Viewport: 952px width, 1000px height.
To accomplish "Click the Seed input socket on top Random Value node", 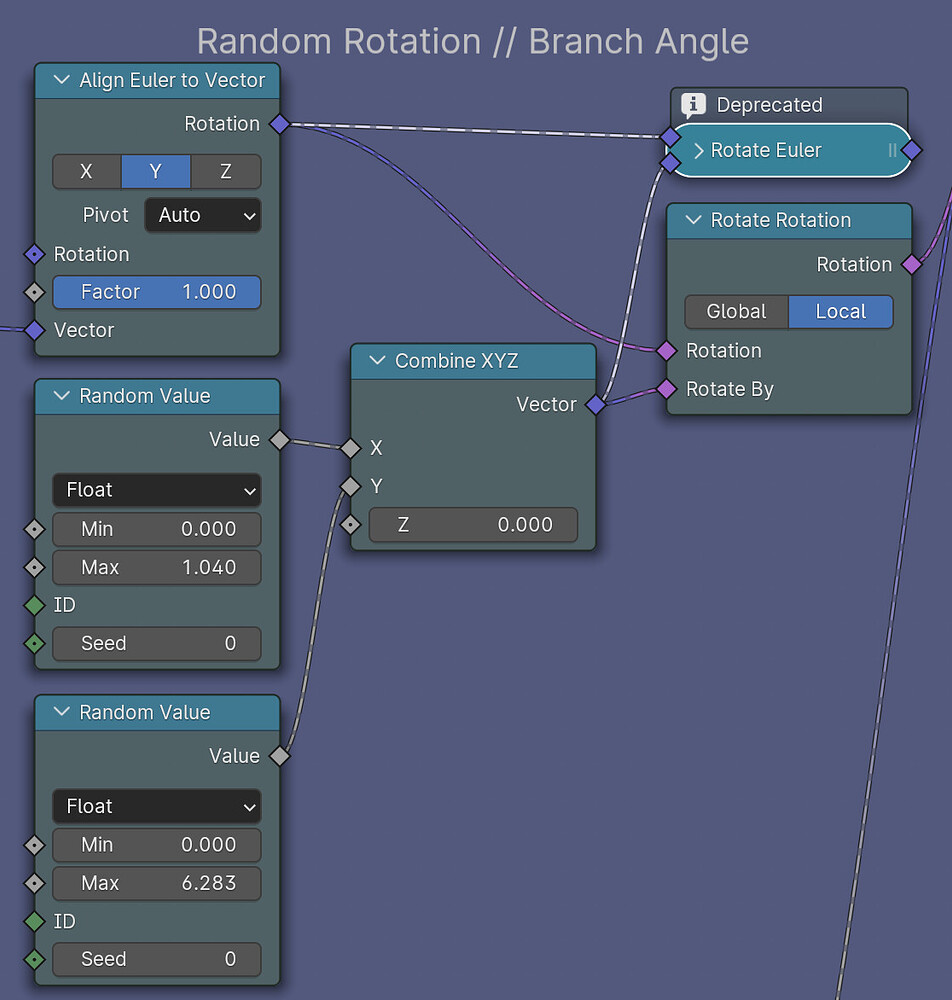I will (x=34, y=643).
